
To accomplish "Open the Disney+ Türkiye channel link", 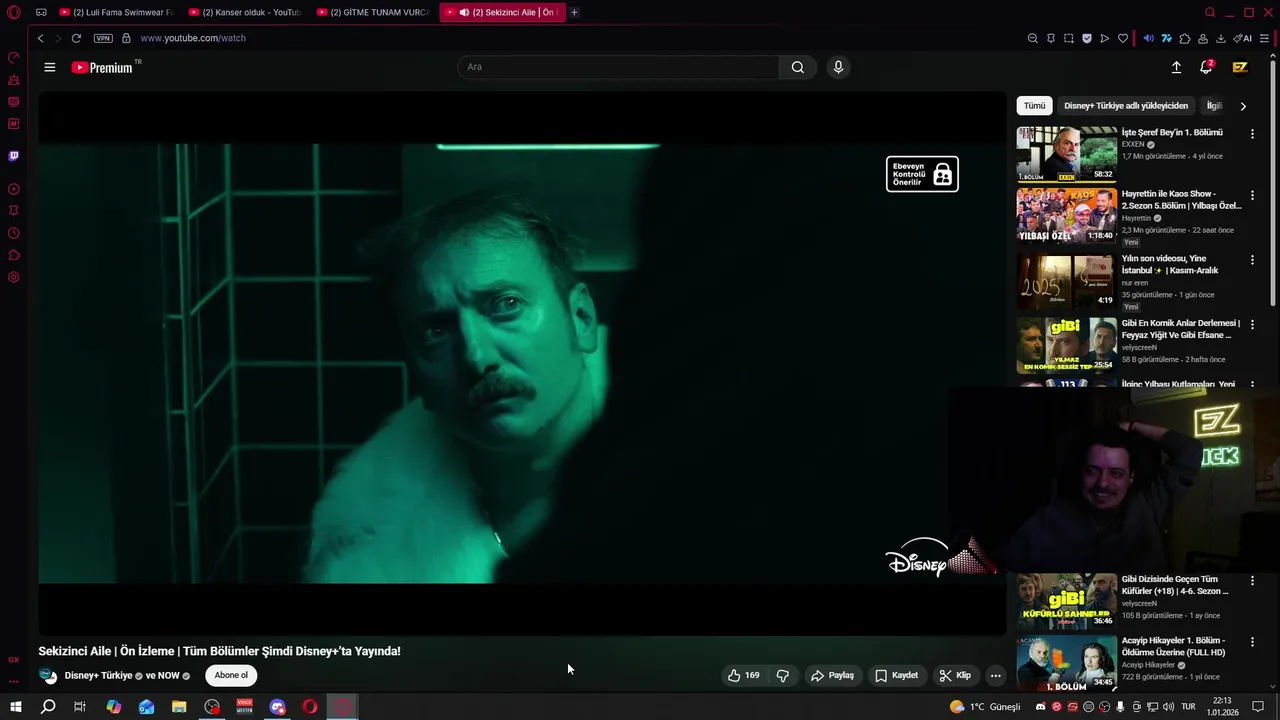I will [98, 675].
